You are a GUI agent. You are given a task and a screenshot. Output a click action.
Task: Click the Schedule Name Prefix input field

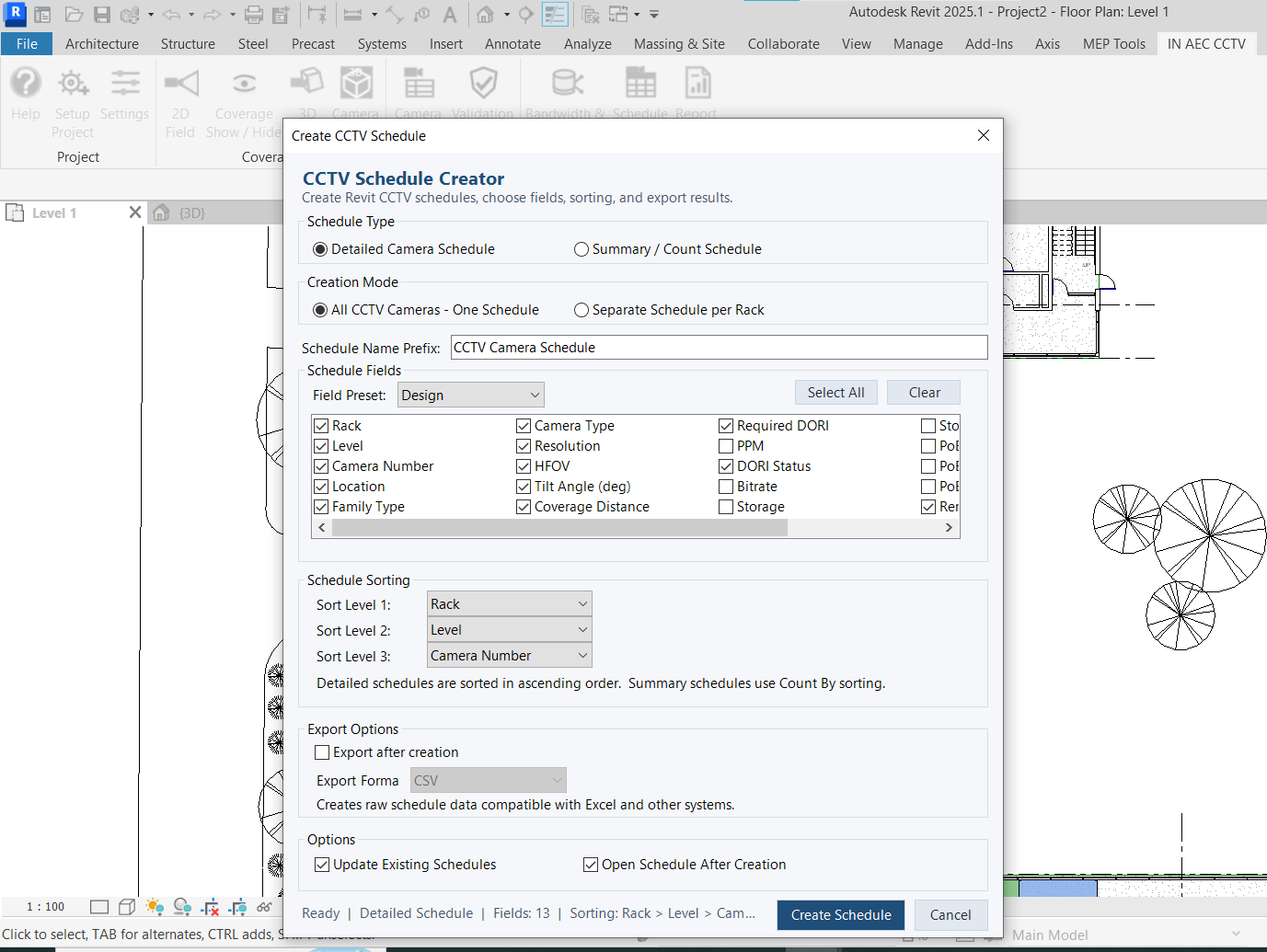(720, 348)
